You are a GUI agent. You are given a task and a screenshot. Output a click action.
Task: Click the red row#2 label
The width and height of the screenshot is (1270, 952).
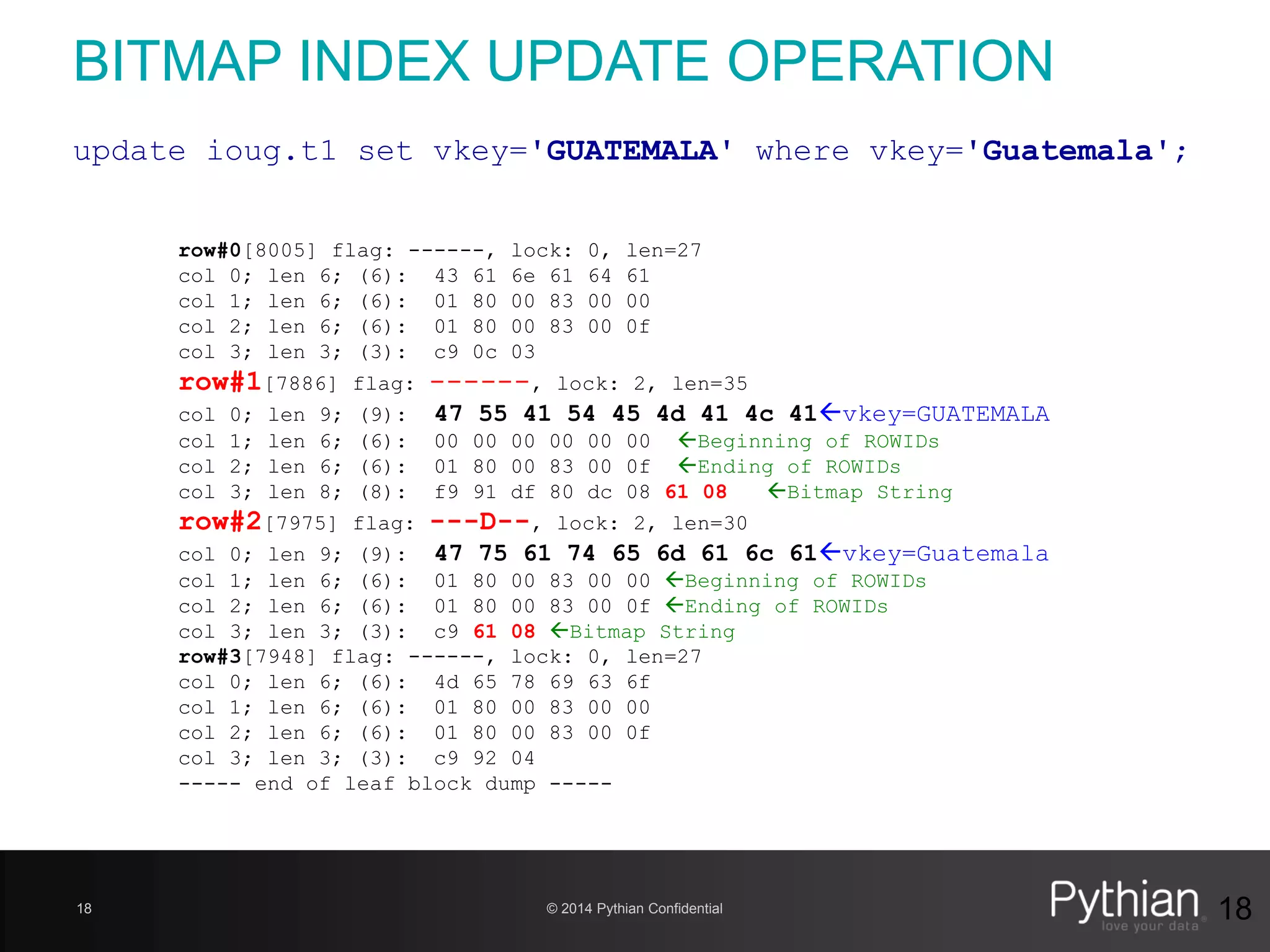[220, 521]
